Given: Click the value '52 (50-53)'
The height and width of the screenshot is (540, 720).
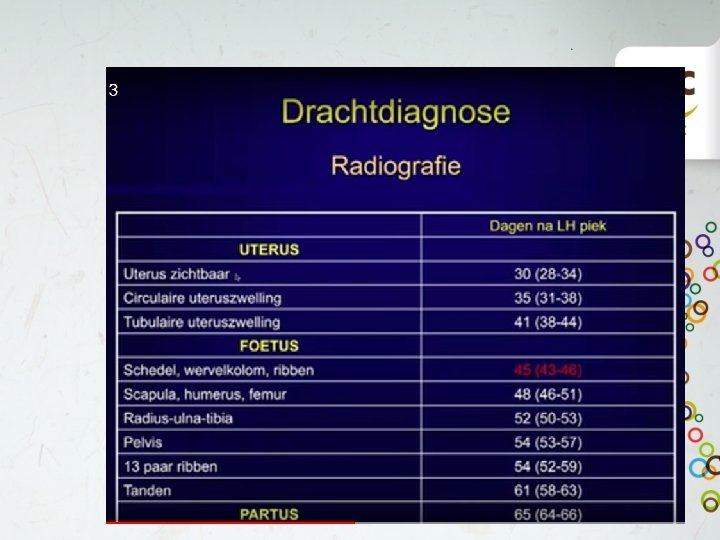Looking at the screenshot, I should click(x=548, y=418).
